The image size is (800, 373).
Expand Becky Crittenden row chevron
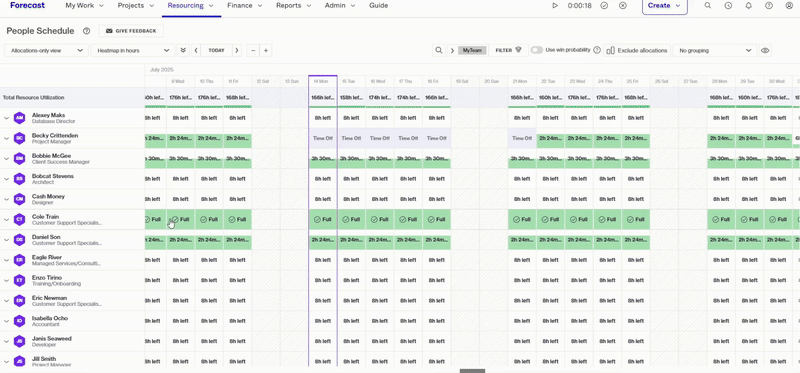coord(7,138)
